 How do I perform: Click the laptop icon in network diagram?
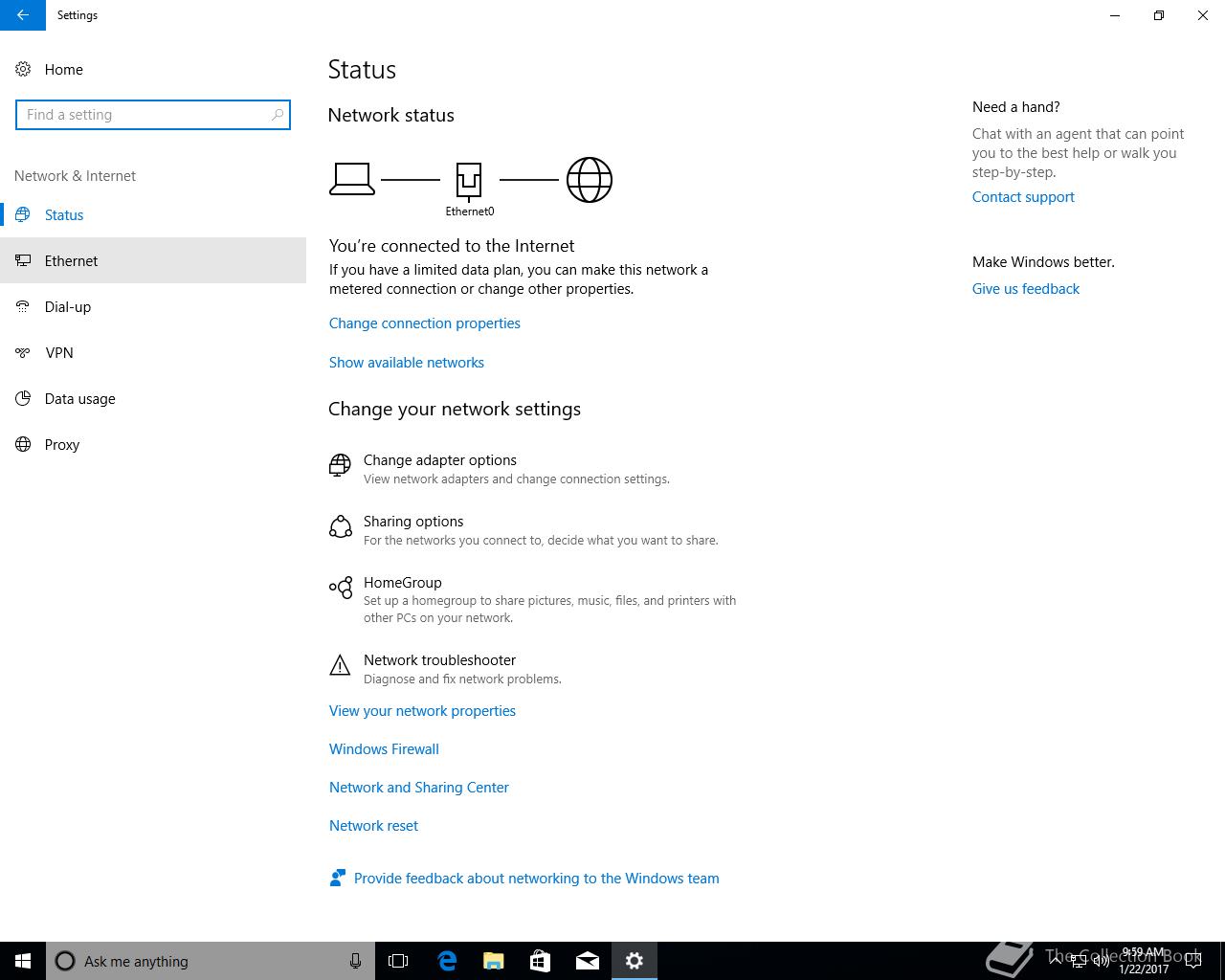(x=352, y=179)
